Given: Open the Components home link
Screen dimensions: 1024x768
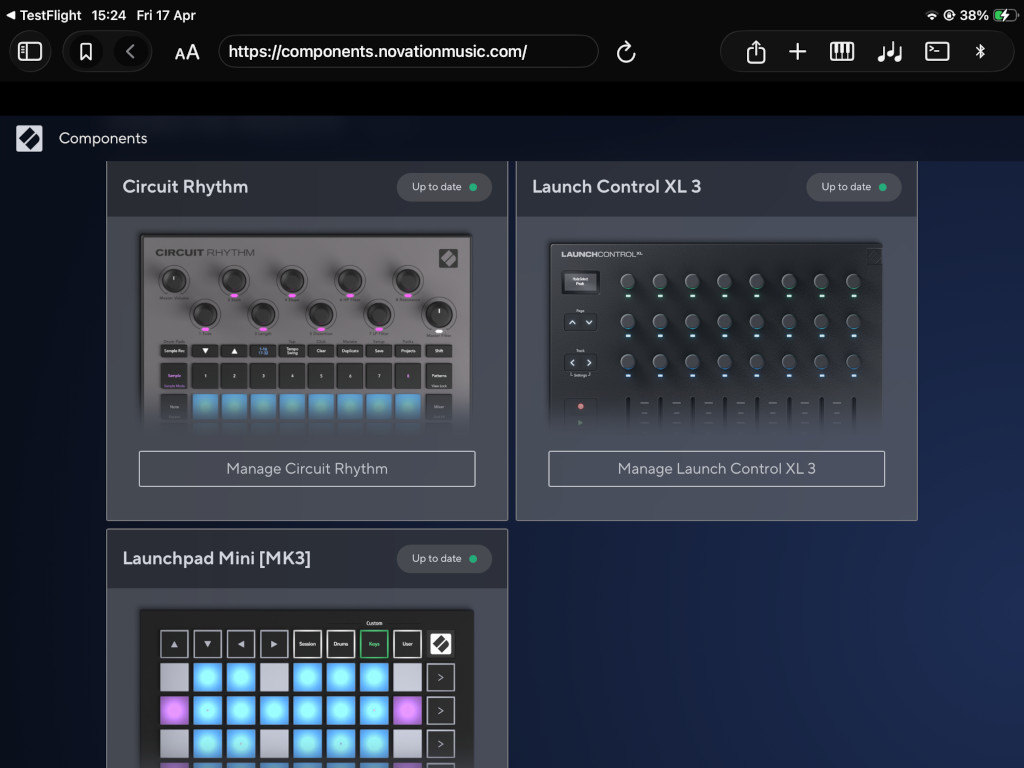Looking at the screenshot, I should (x=103, y=138).
